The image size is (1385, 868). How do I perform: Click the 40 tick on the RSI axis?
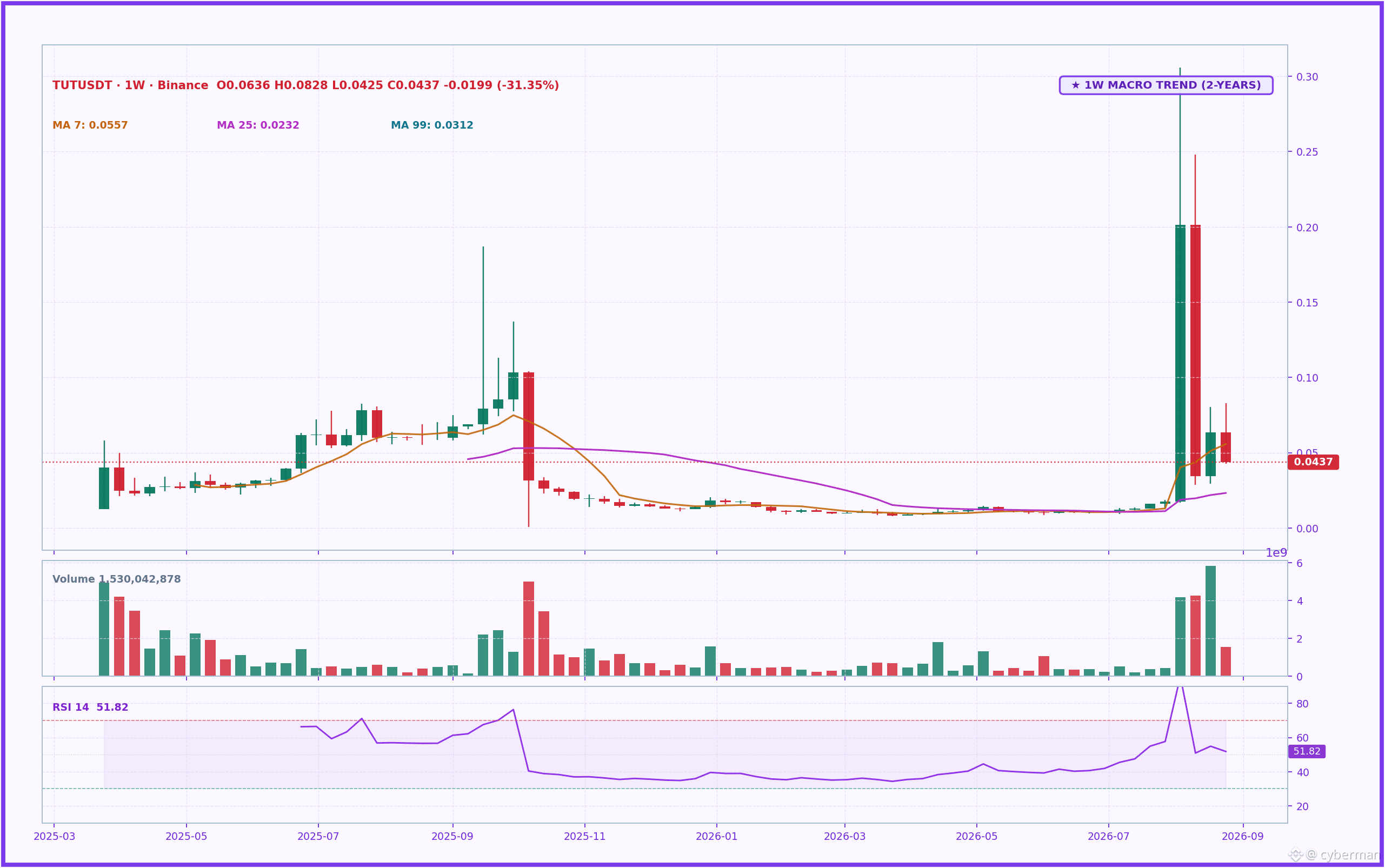pos(1302,773)
